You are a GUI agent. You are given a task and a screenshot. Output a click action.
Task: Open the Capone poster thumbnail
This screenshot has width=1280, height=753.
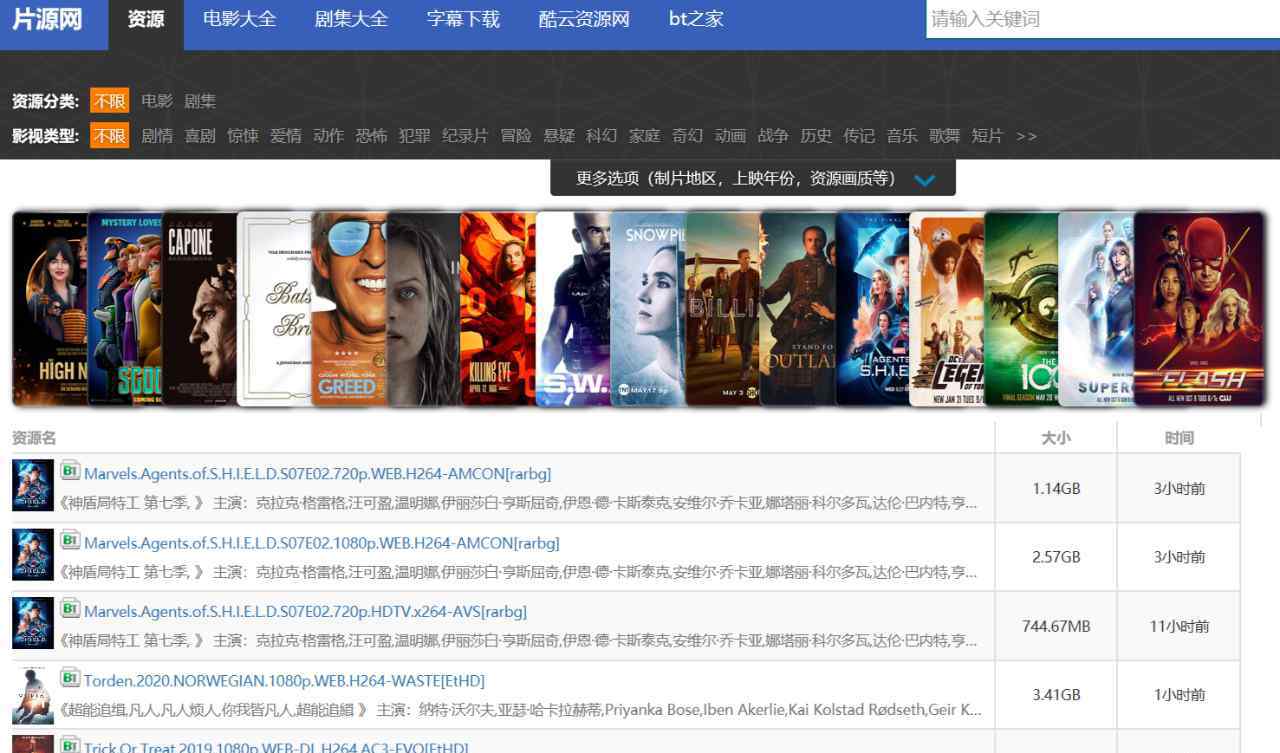(200, 309)
